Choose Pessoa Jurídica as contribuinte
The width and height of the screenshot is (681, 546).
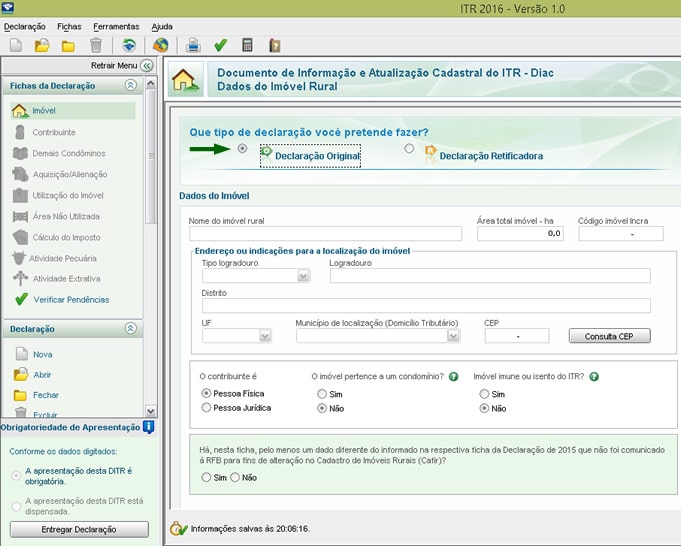pyautogui.click(x=206, y=407)
